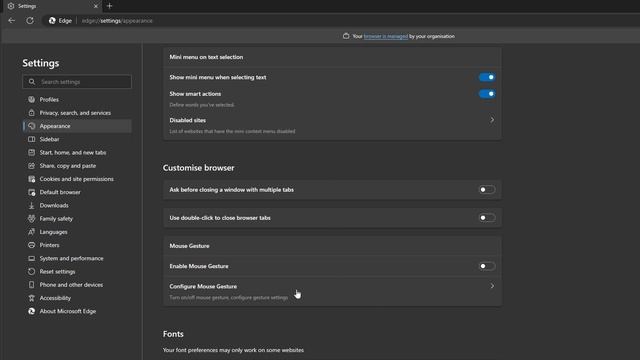Disable the Show smart actions toggle
Image resolution: width=640 pixels, height=360 pixels.
point(487,94)
